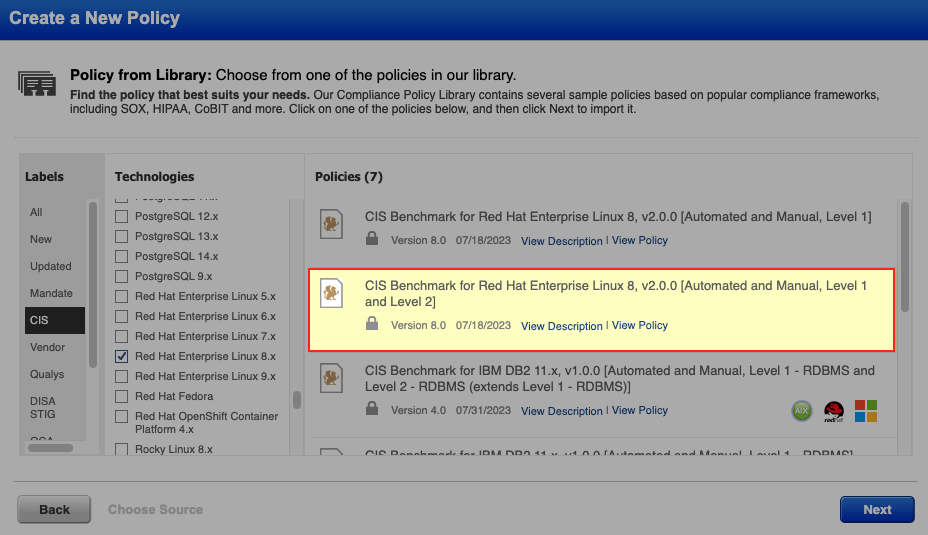
Task: Open the DISA STIG label
Action: pos(43,407)
